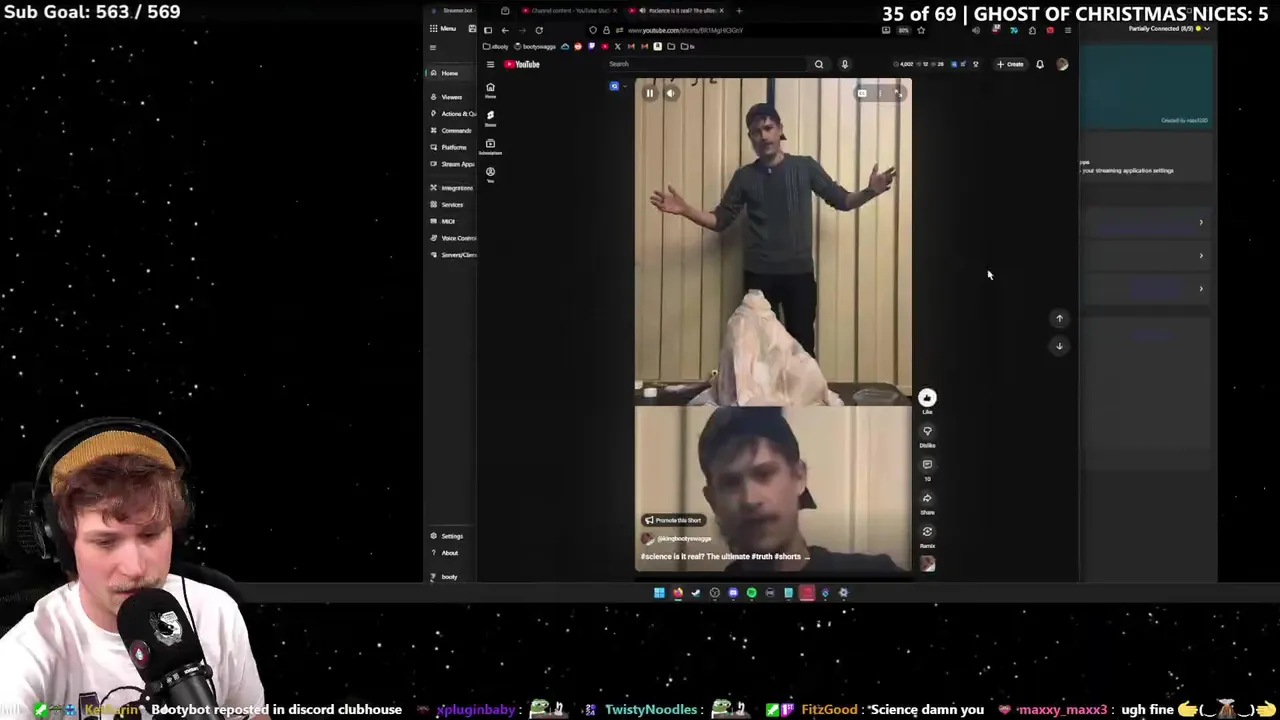Screen dimensions: 1280x720
Task: Open Remix option for this Short
Action: [927, 532]
